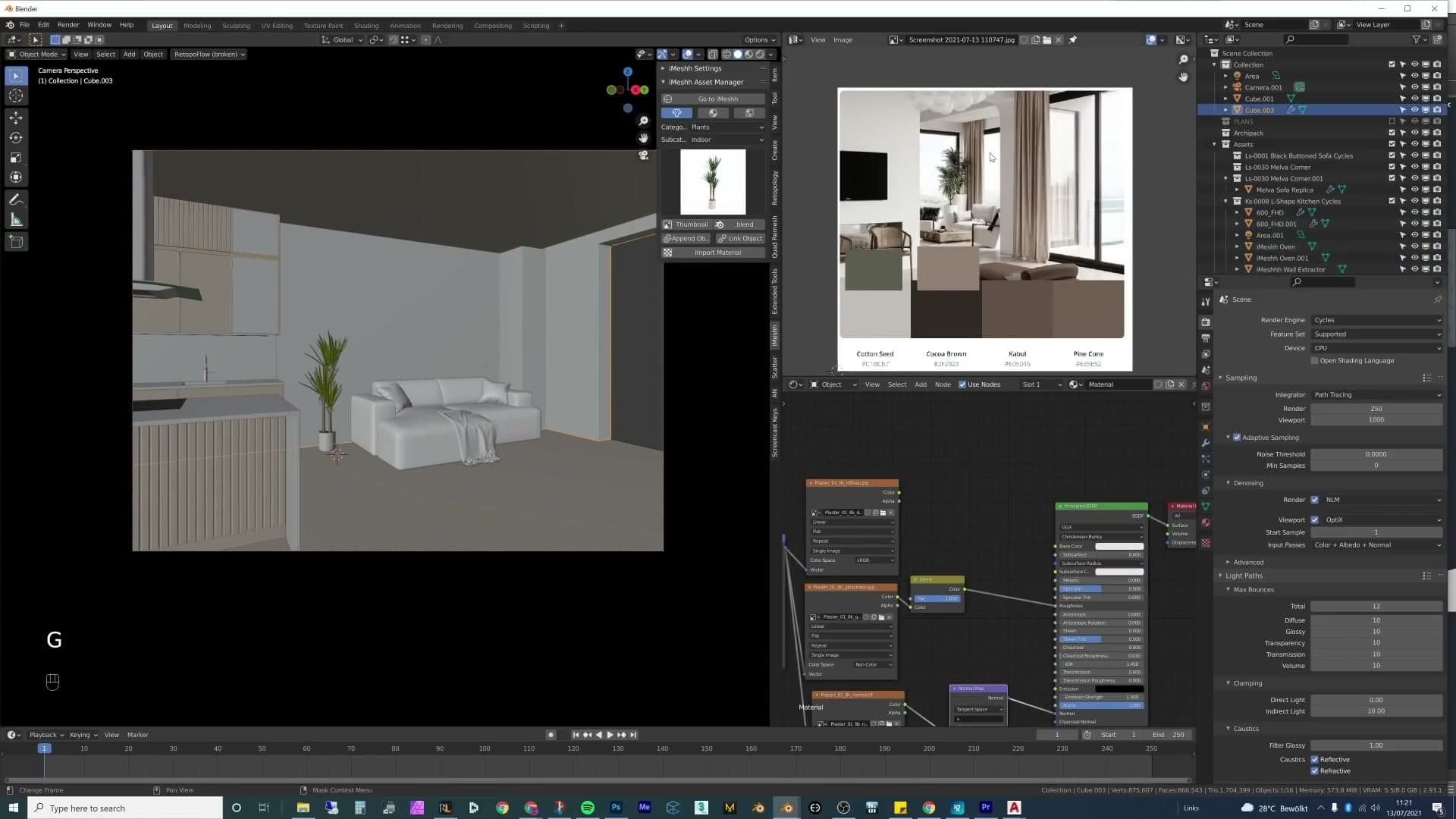Pin the image in the Image Editor
1456x819 pixels.
tap(1072, 40)
